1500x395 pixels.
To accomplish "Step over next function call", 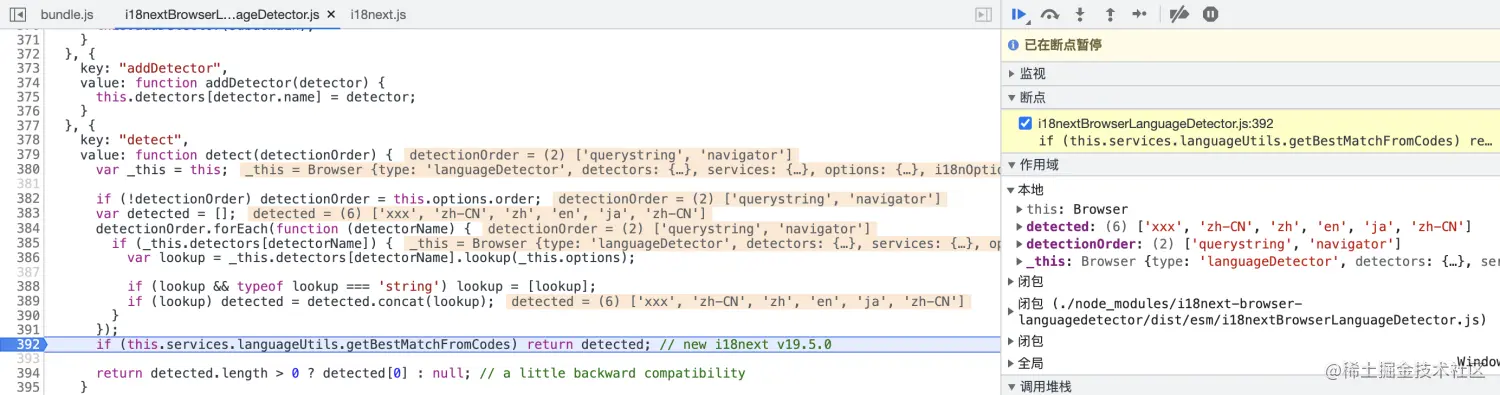I will [x=1050, y=14].
